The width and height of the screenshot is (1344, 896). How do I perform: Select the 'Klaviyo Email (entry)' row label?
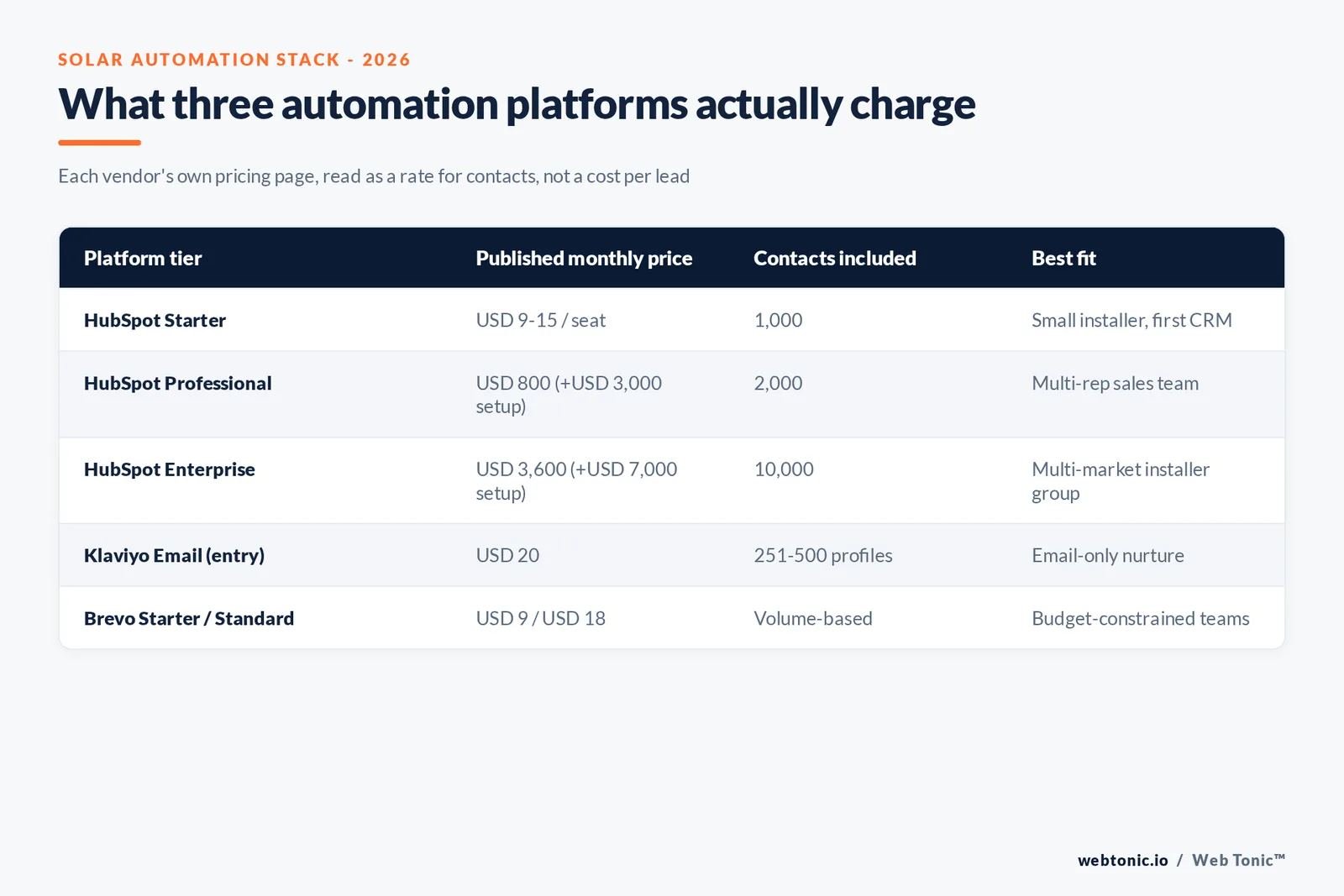pos(174,555)
